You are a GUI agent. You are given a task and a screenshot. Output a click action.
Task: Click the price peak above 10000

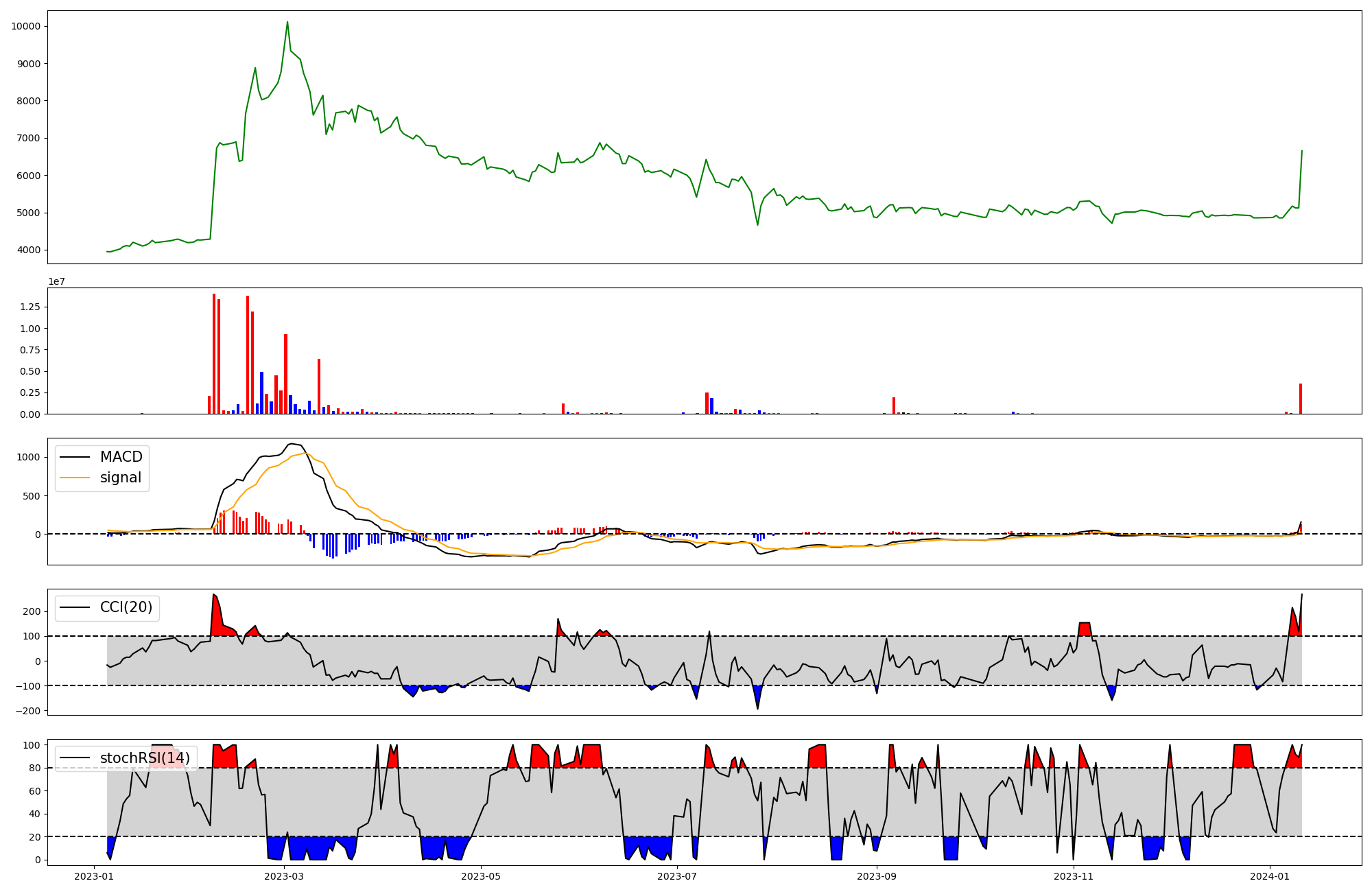(x=287, y=22)
